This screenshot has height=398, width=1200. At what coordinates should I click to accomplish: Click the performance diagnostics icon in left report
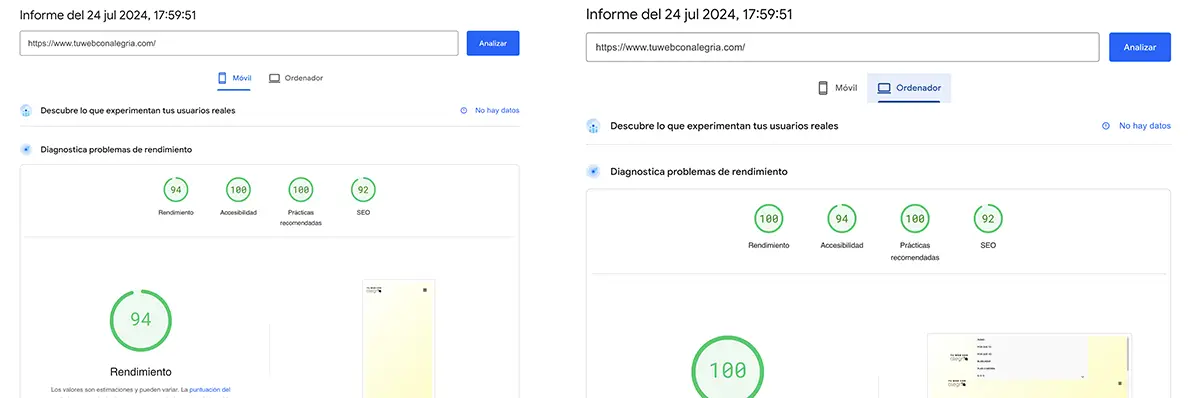(x=27, y=149)
